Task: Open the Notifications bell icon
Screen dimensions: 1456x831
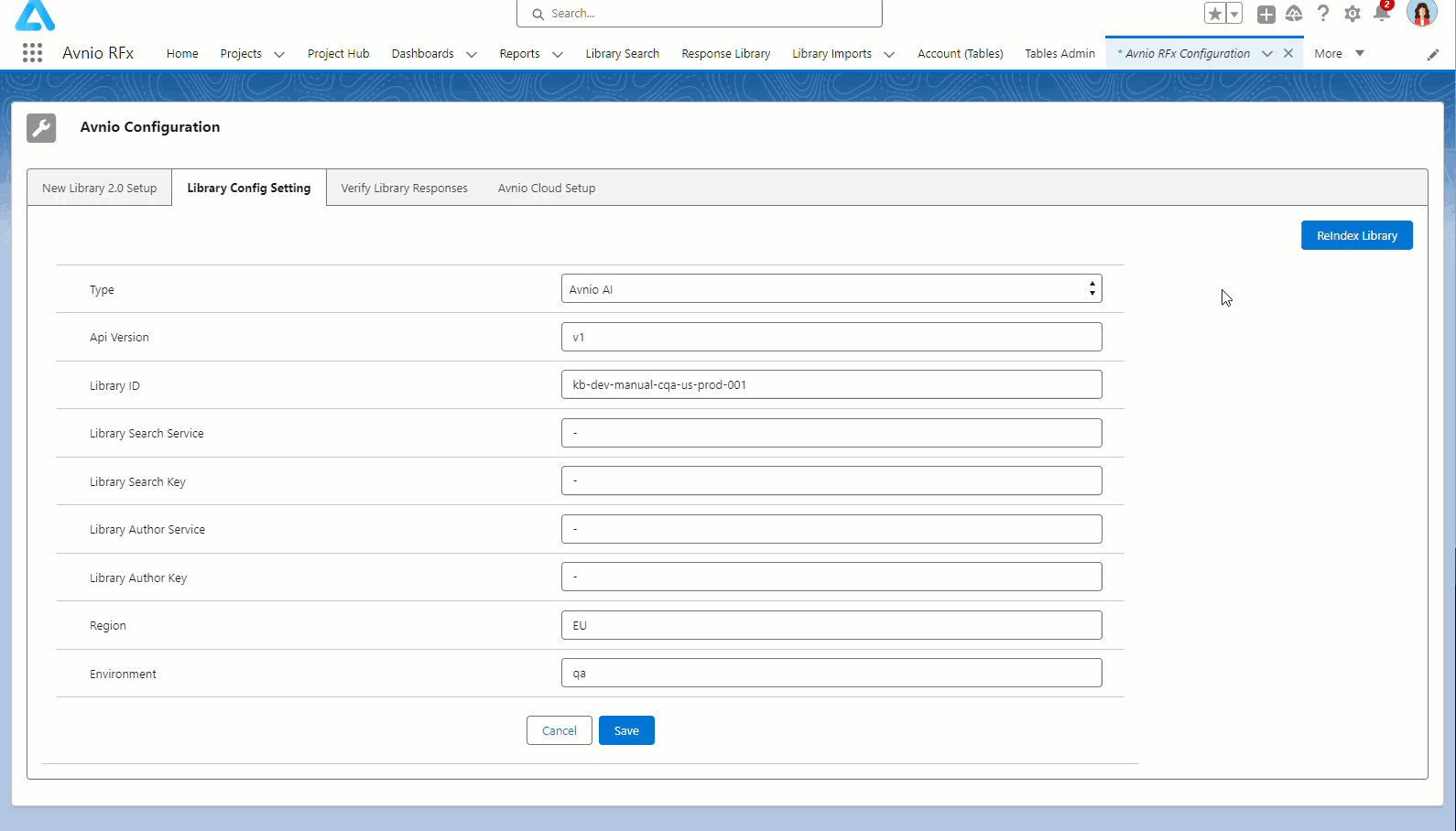Action: pyautogui.click(x=1382, y=13)
